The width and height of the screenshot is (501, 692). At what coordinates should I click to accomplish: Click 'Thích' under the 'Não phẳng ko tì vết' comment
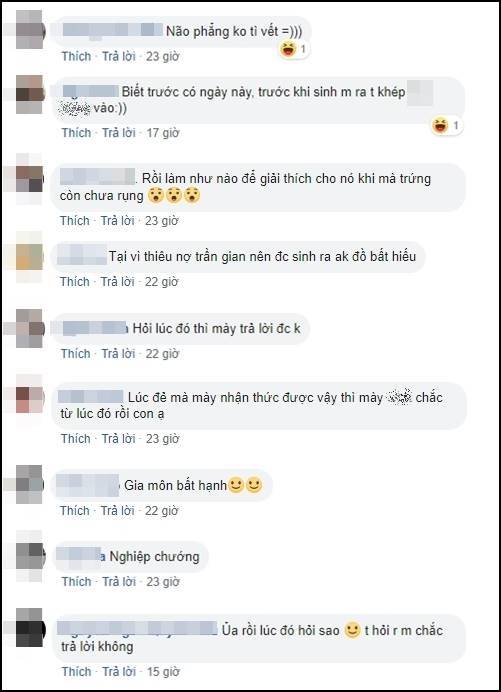tap(76, 56)
